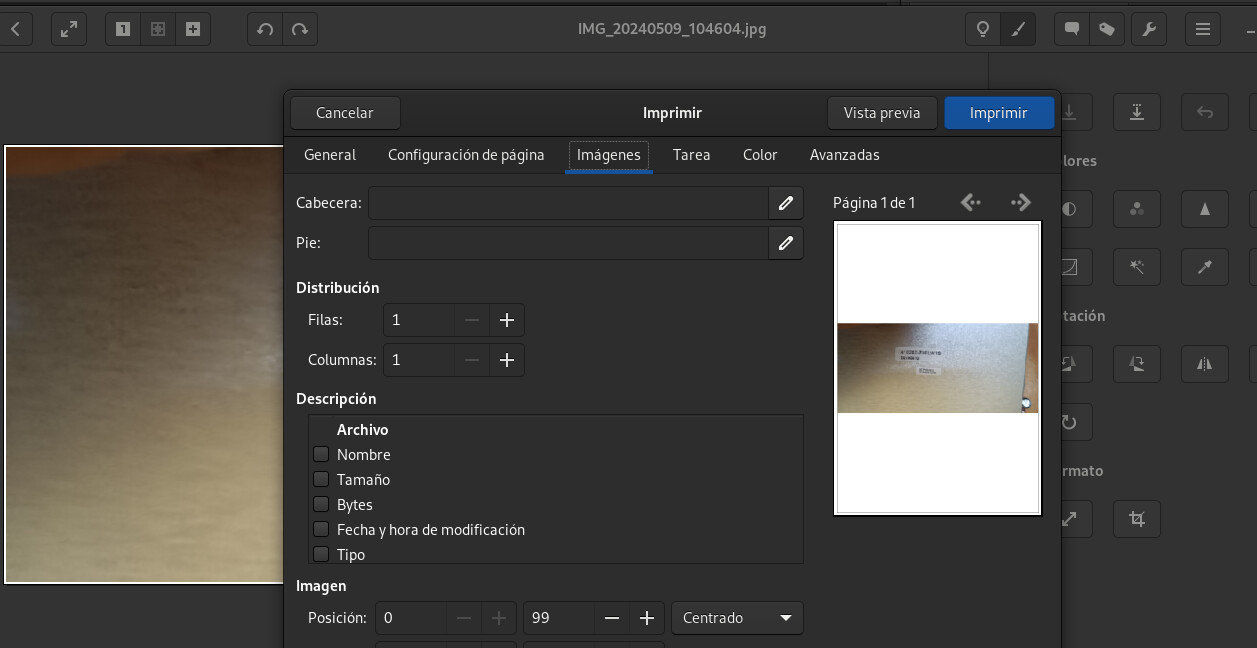The height and width of the screenshot is (648, 1257).
Task: Open the Configuración de página tab
Action: click(x=466, y=155)
